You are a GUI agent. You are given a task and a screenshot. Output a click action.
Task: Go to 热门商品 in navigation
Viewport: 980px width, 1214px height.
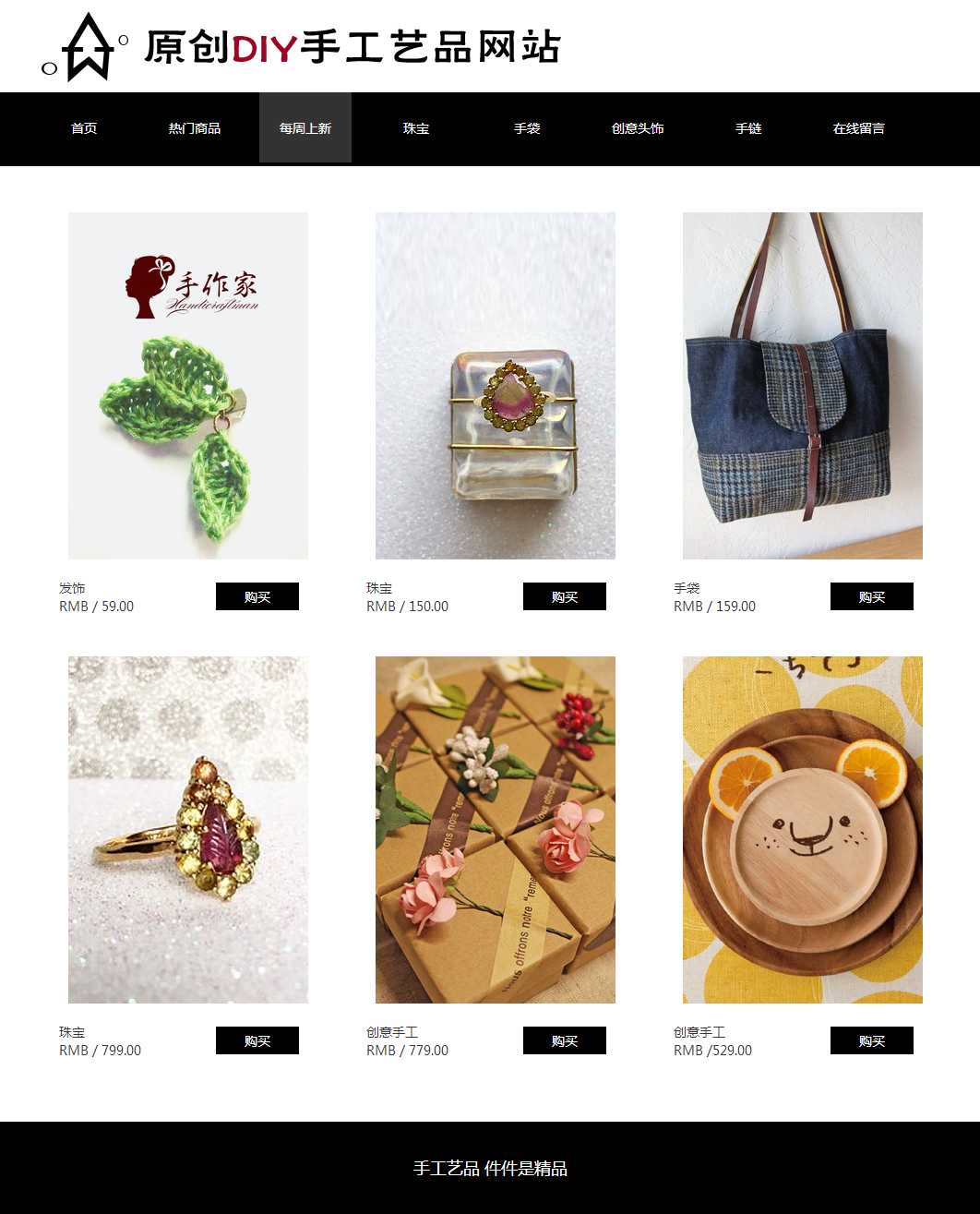(195, 128)
